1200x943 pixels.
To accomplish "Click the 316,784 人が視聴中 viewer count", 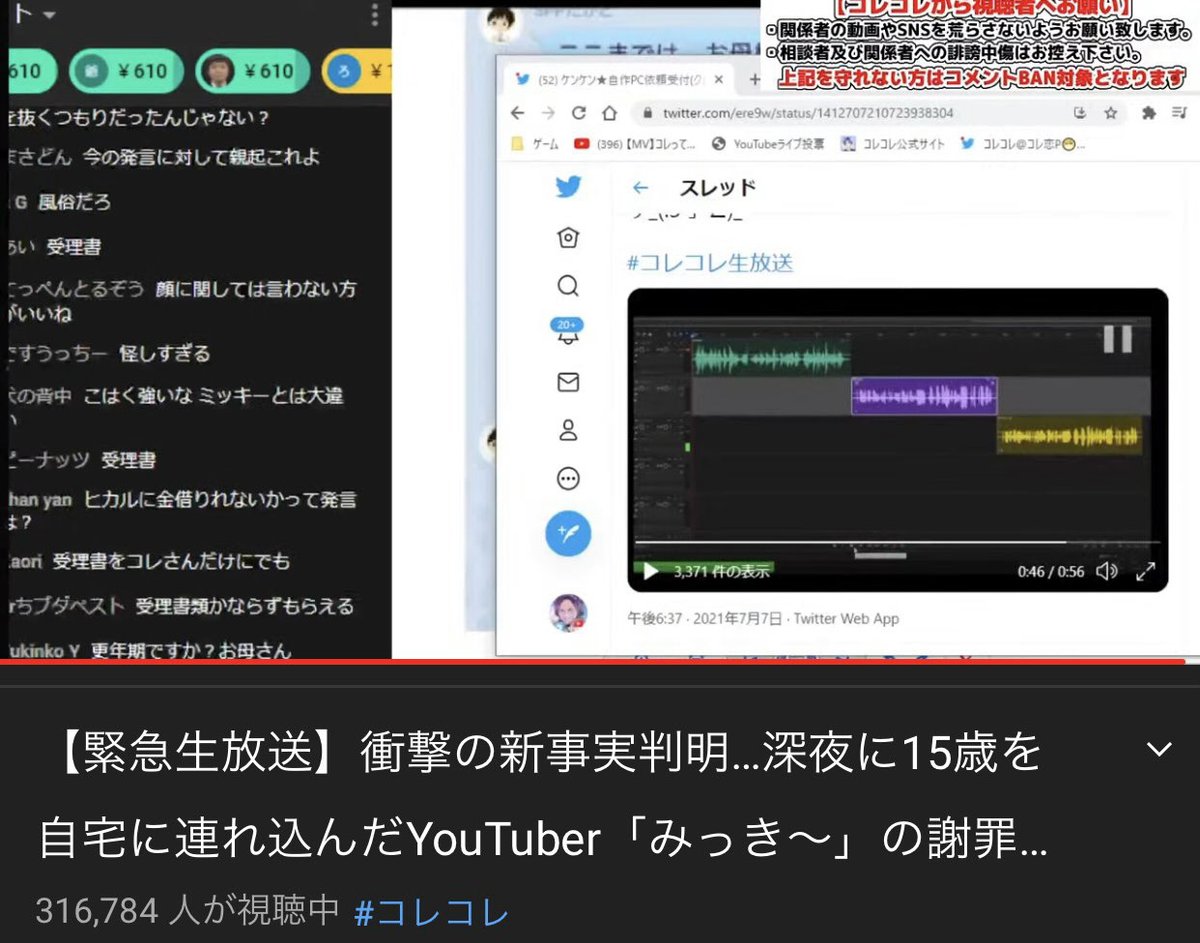I will pos(188,911).
